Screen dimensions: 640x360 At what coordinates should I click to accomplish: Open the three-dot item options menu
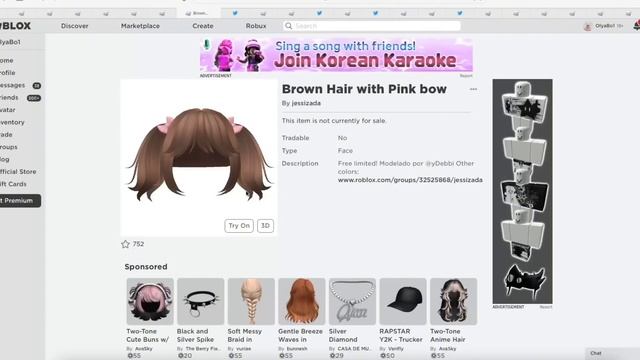(x=473, y=89)
